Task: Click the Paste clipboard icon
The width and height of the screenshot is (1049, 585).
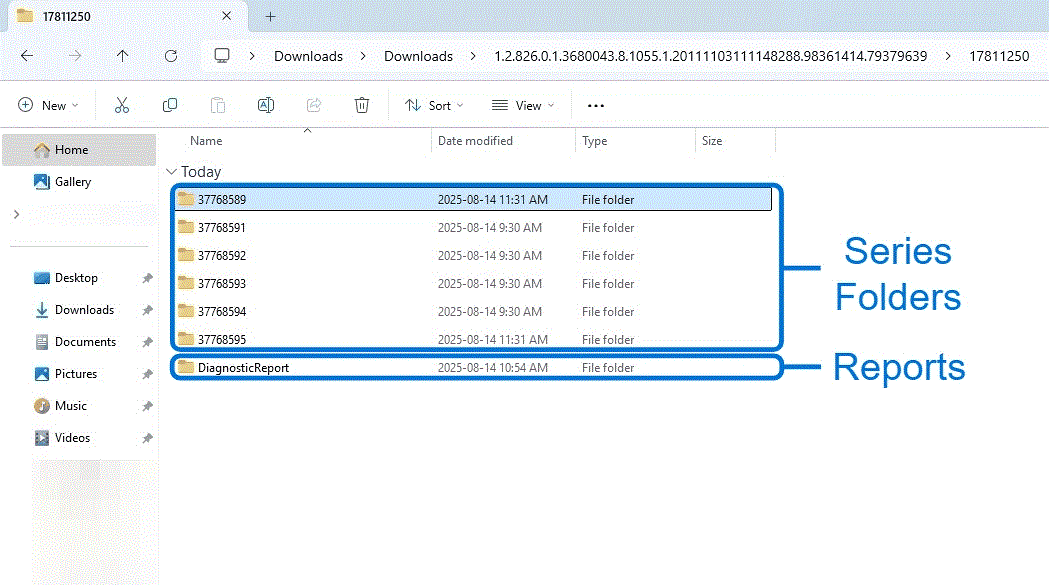Action: click(217, 105)
